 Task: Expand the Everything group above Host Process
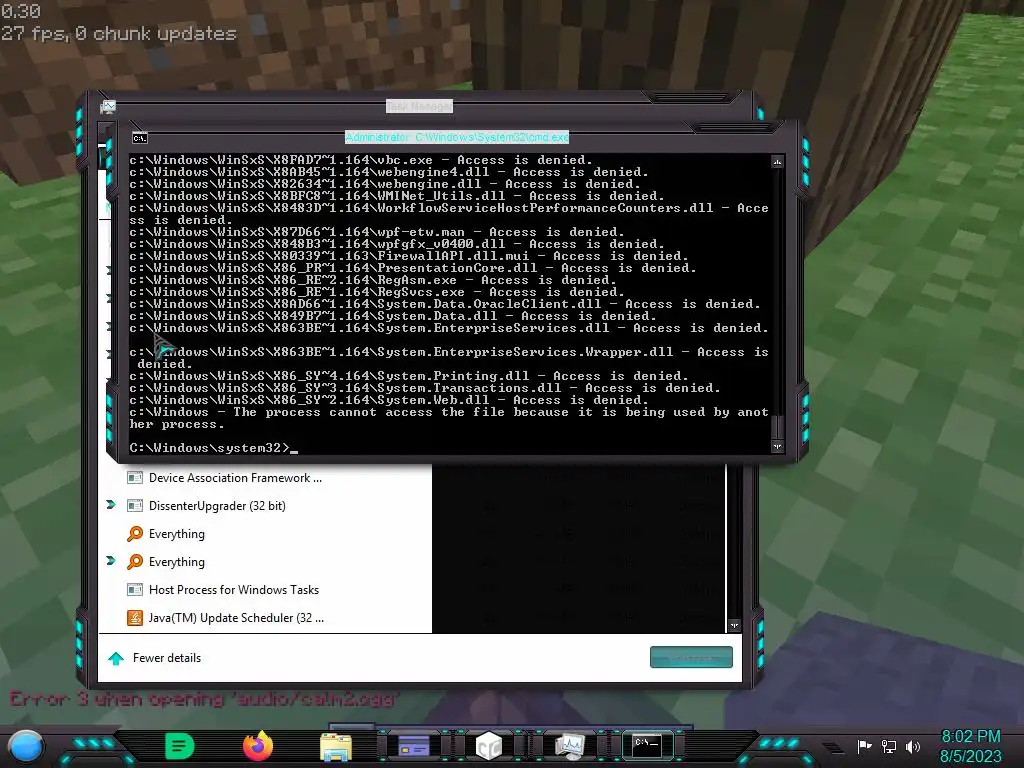tap(111, 561)
